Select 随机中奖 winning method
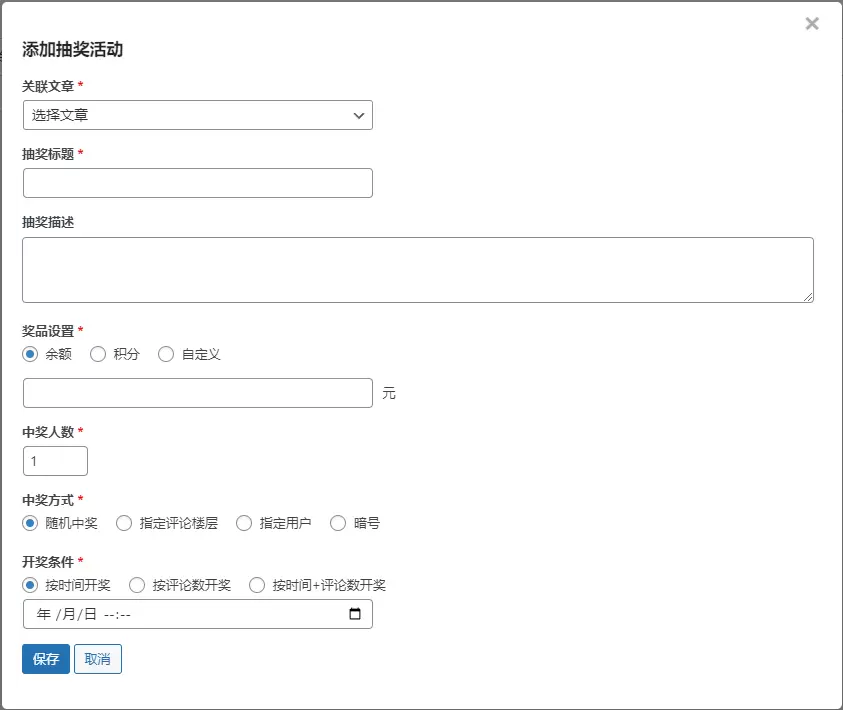The height and width of the screenshot is (710, 843). 30,523
